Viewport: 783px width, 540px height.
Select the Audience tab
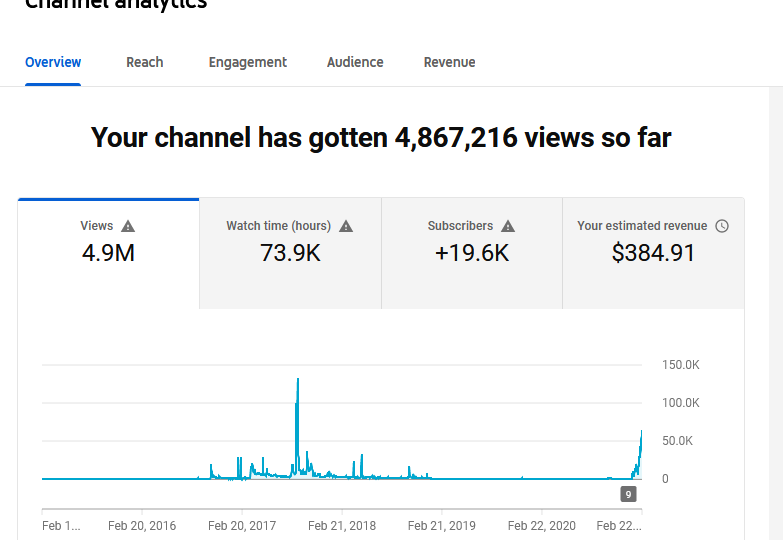tap(355, 62)
